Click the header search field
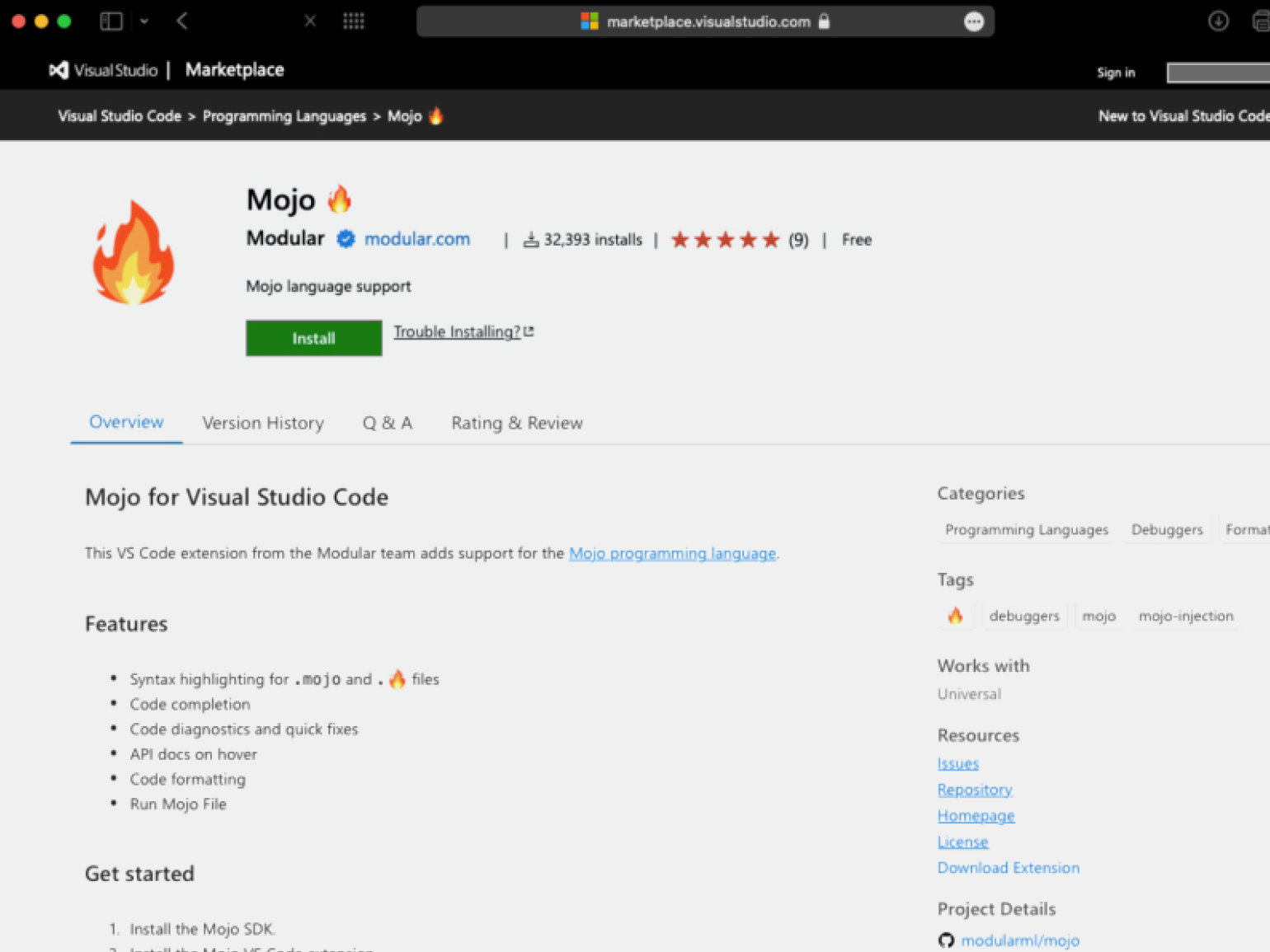This screenshot has width=1270, height=952. click(x=1218, y=73)
